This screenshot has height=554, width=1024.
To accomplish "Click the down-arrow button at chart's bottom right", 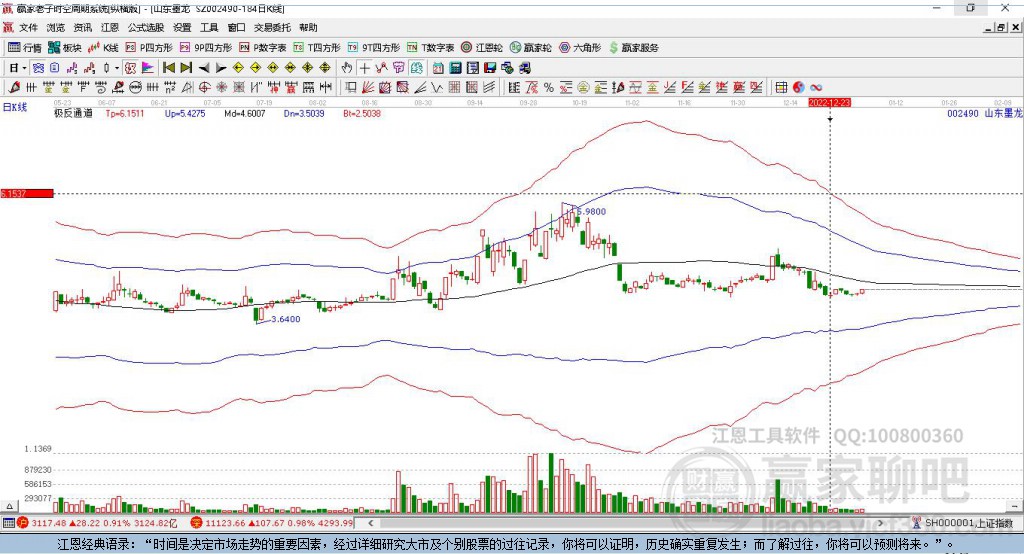I will (1016, 506).
